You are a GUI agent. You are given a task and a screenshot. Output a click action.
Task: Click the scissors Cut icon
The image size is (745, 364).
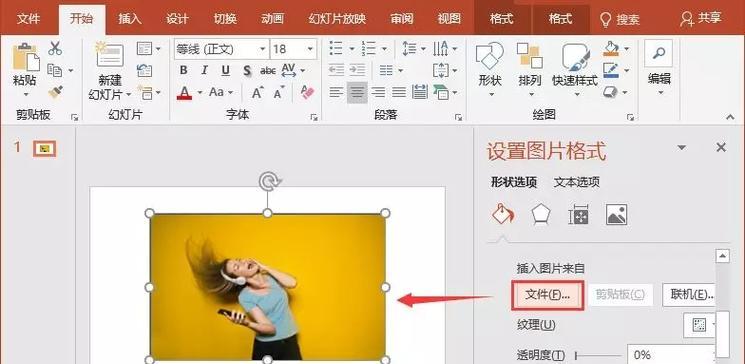pyautogui.click(x=55, y=48)
